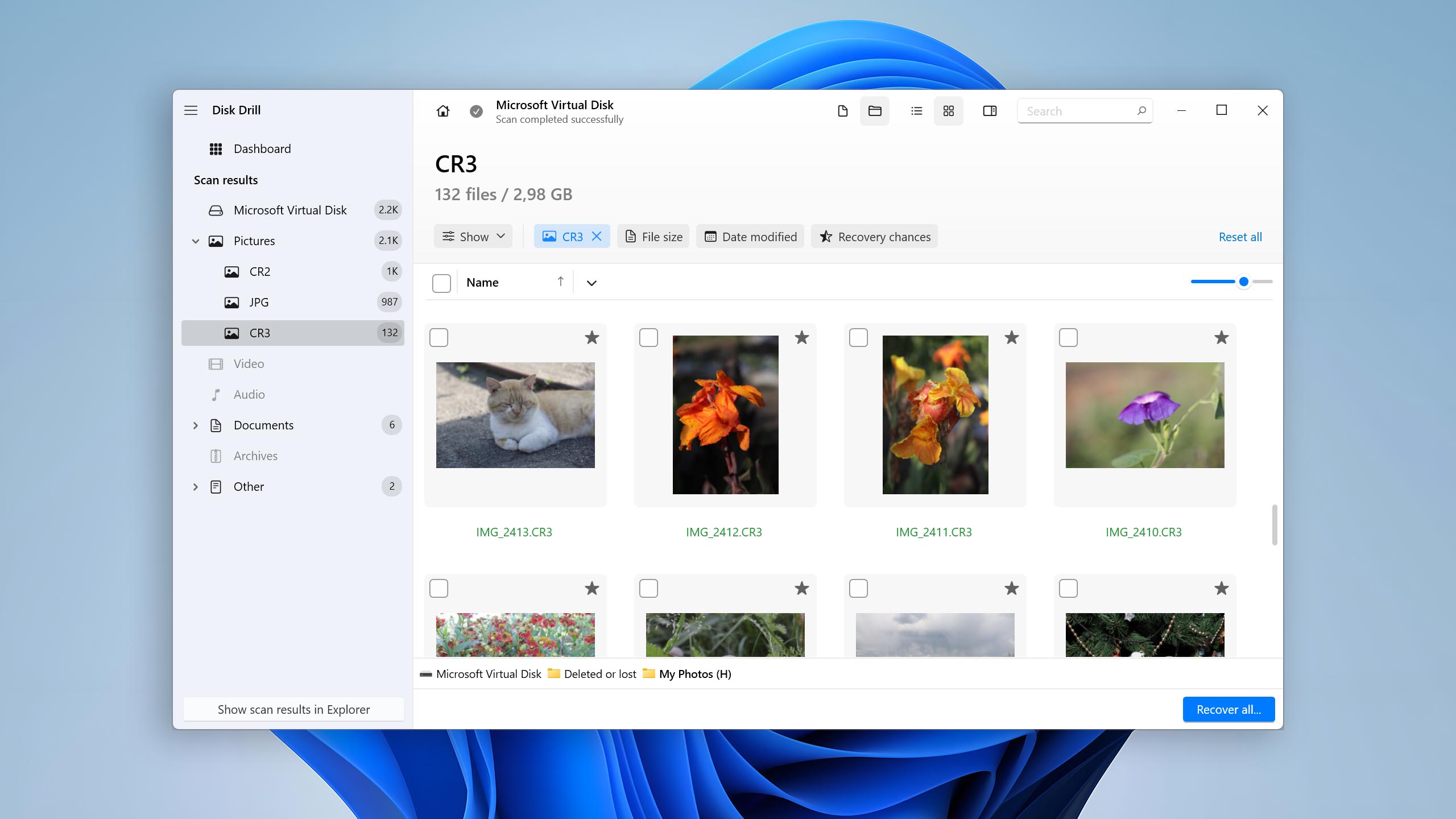Open the Recovery chances filter
Screen dimensions: 1456x819
[875, 237]
